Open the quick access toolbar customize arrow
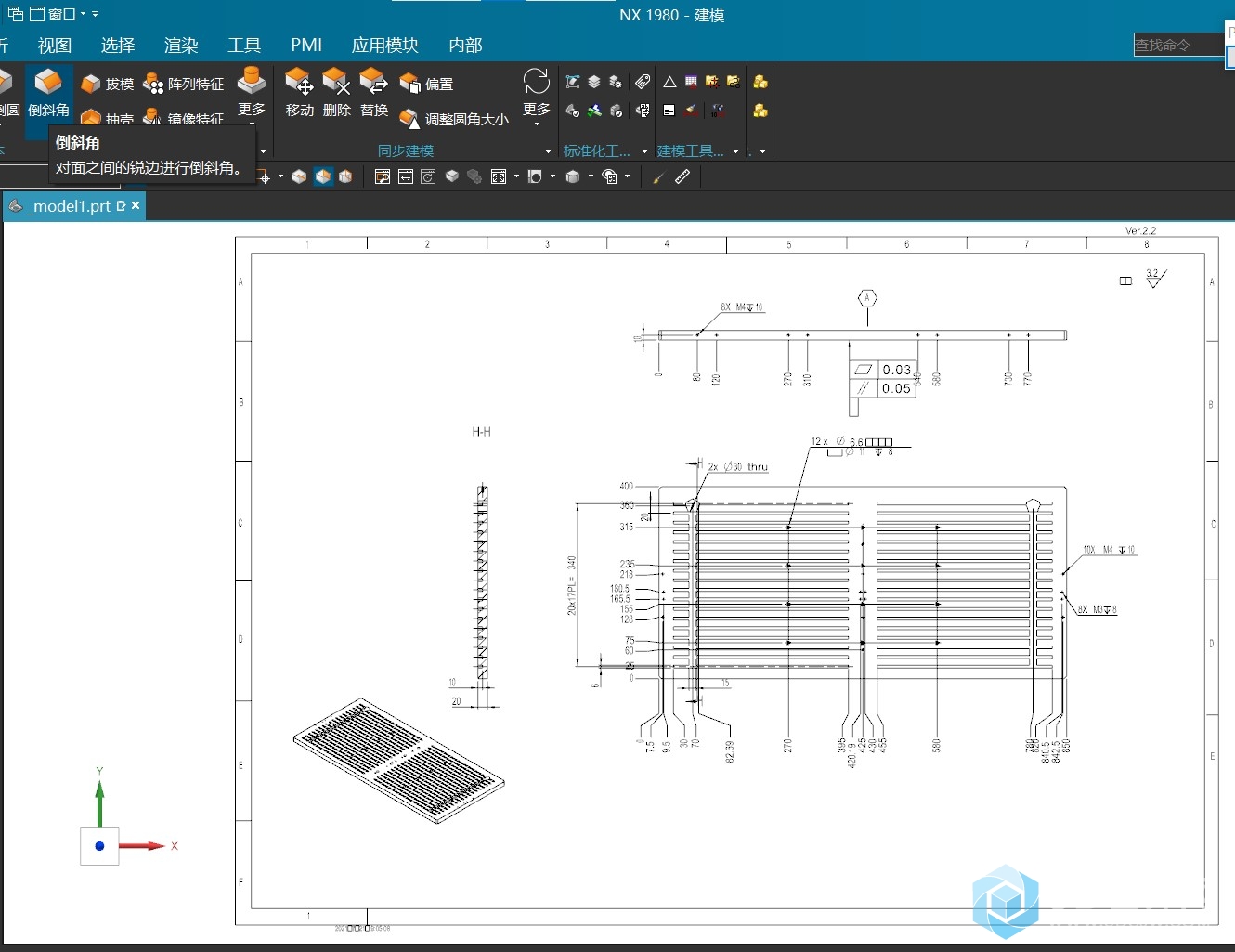 click(95, 14)
